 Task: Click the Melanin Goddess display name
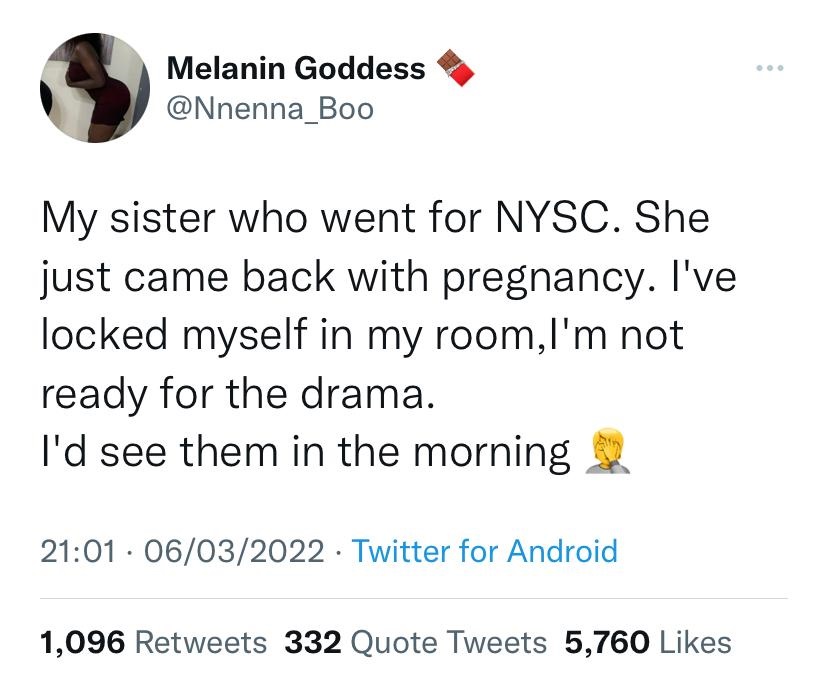coord(296,68)
